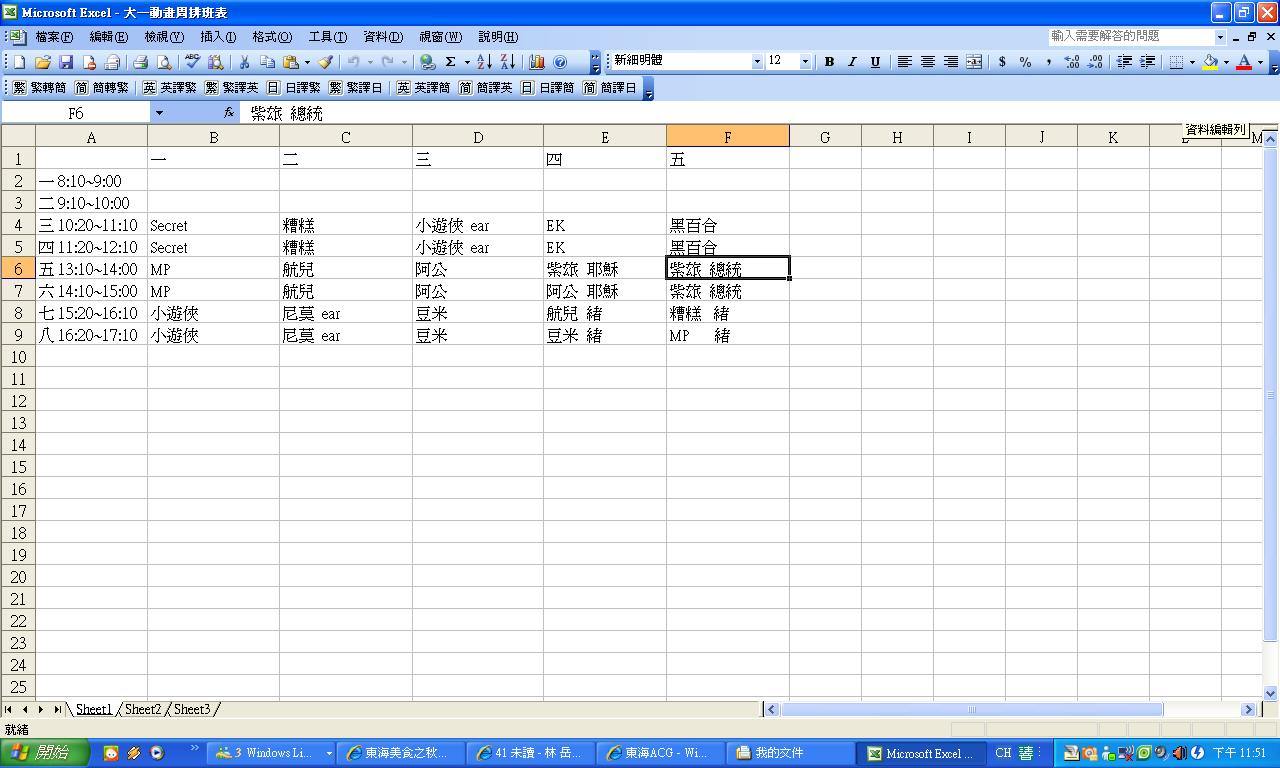Run the spelling check tool
Screen dimensions: 1280x768
(x=192, y=62)
